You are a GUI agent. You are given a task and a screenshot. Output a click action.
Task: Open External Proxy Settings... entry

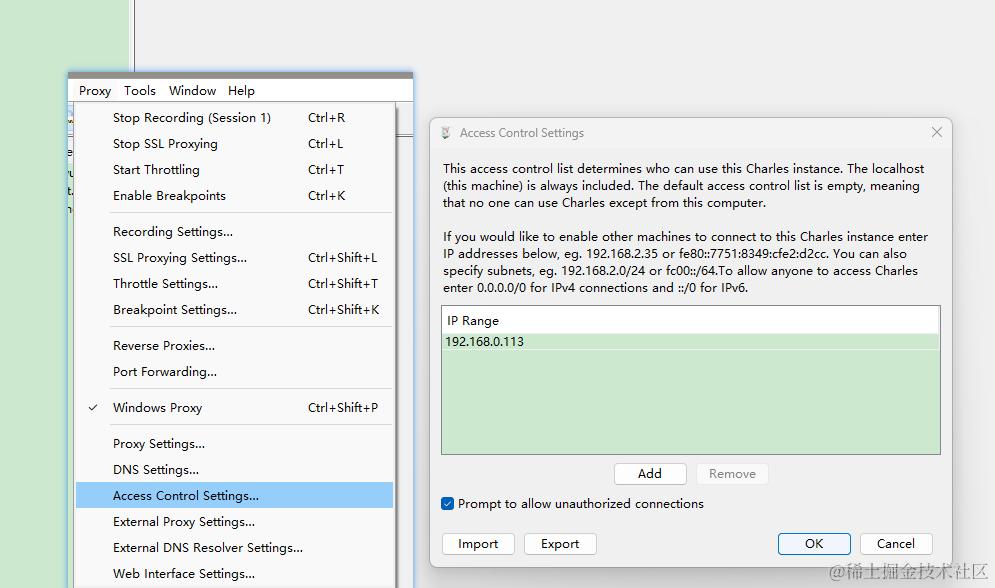point(234,522)
